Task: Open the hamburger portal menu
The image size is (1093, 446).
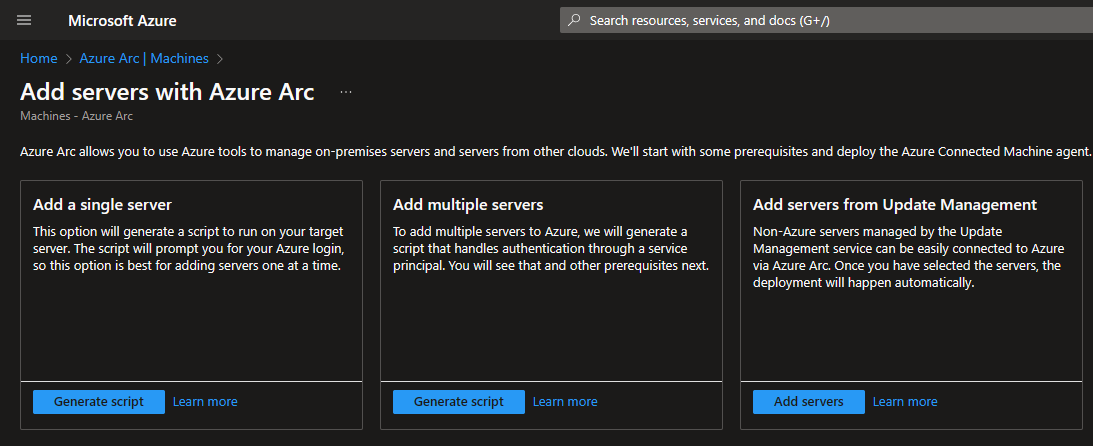Action: point(24,20)
